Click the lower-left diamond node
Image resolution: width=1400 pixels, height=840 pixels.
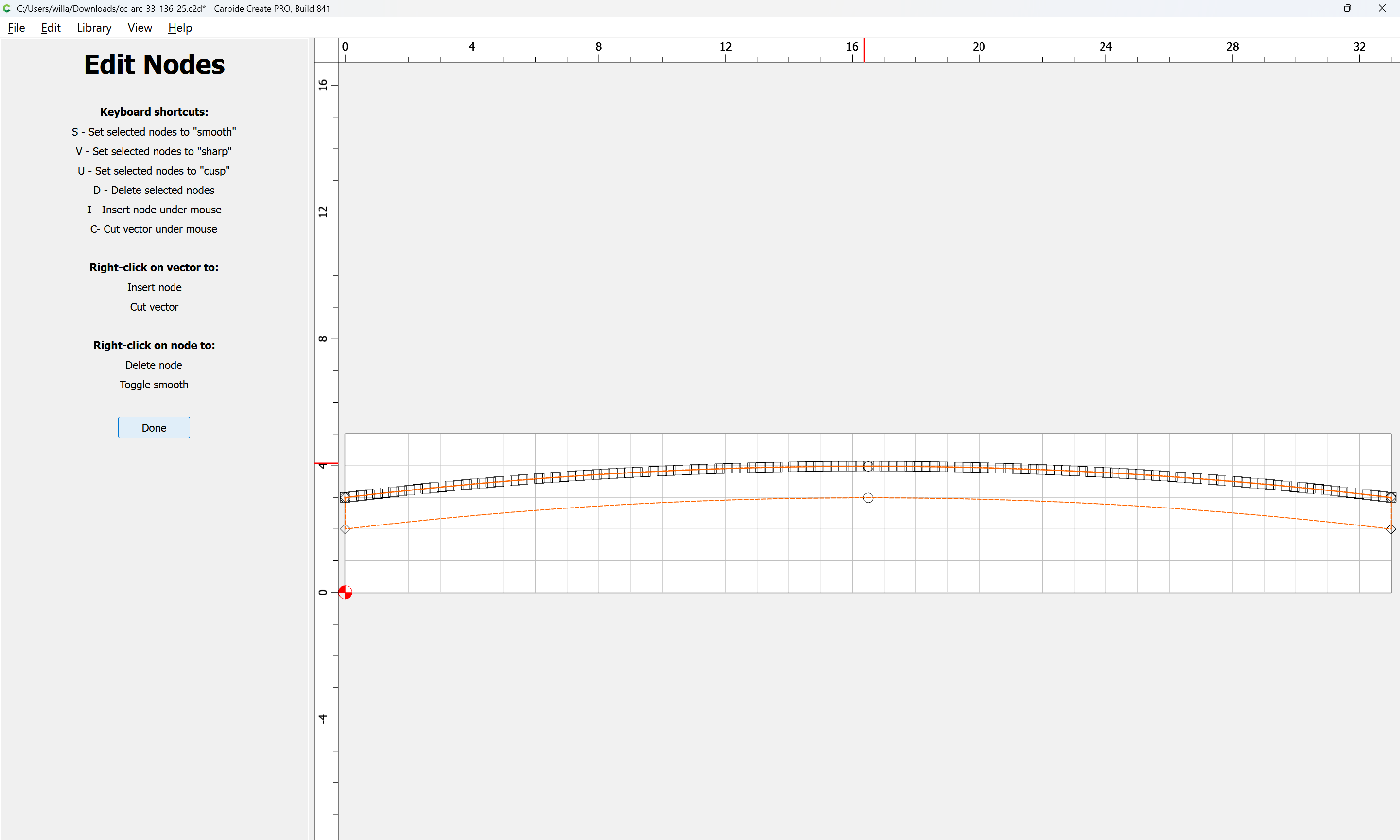coord(345,529)
